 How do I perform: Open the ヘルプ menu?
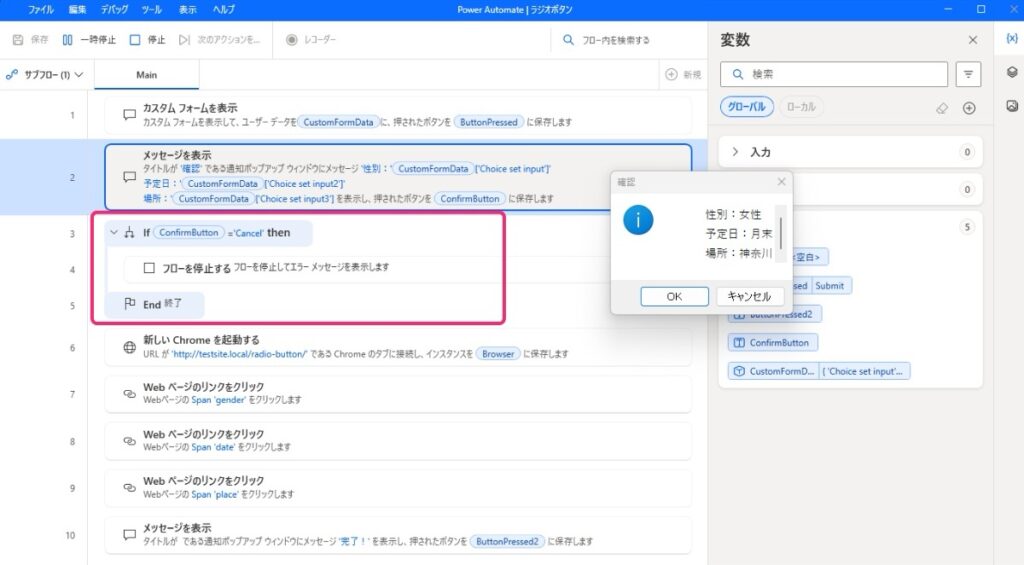pos(223,9)
